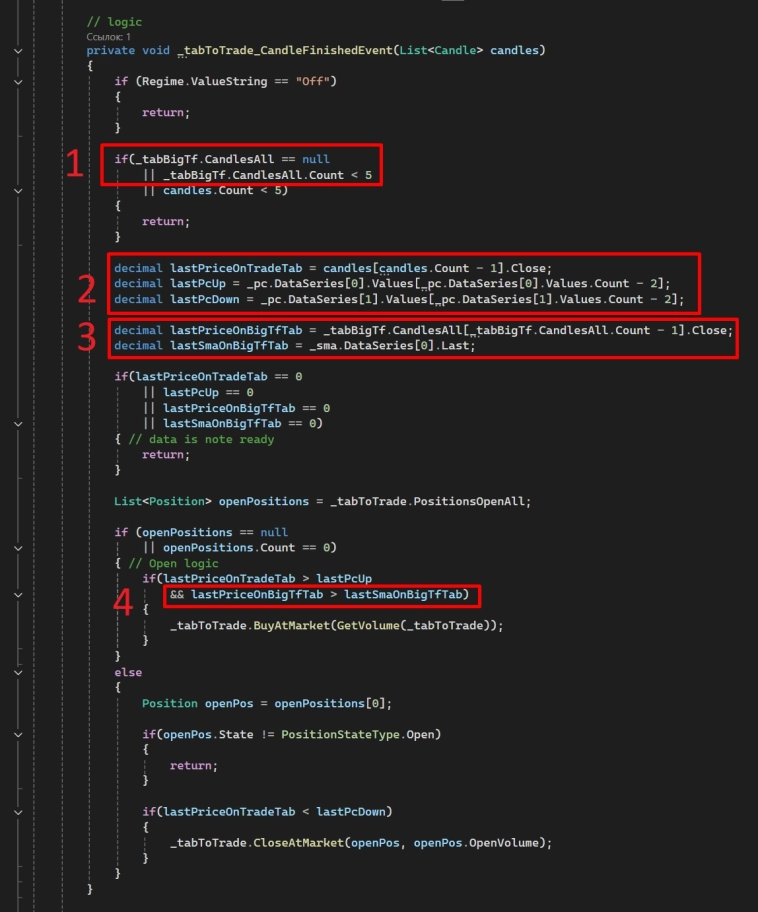Click the private keyword of the method
Image resolution: width=758 pixels, height=912 pixels.
(x=111, y=51)
